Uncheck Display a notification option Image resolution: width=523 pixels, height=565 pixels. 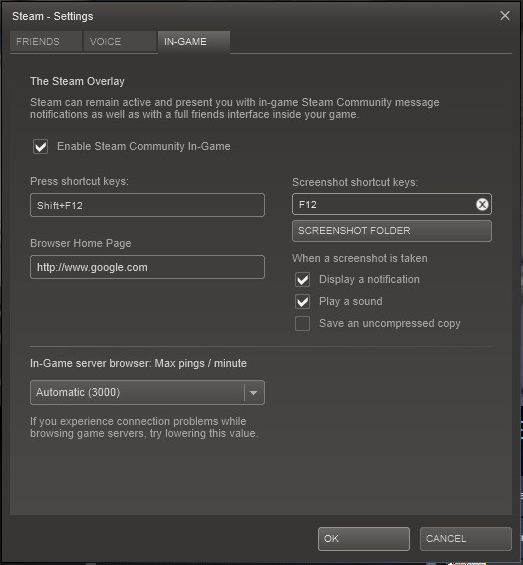[x=302, y=279]
